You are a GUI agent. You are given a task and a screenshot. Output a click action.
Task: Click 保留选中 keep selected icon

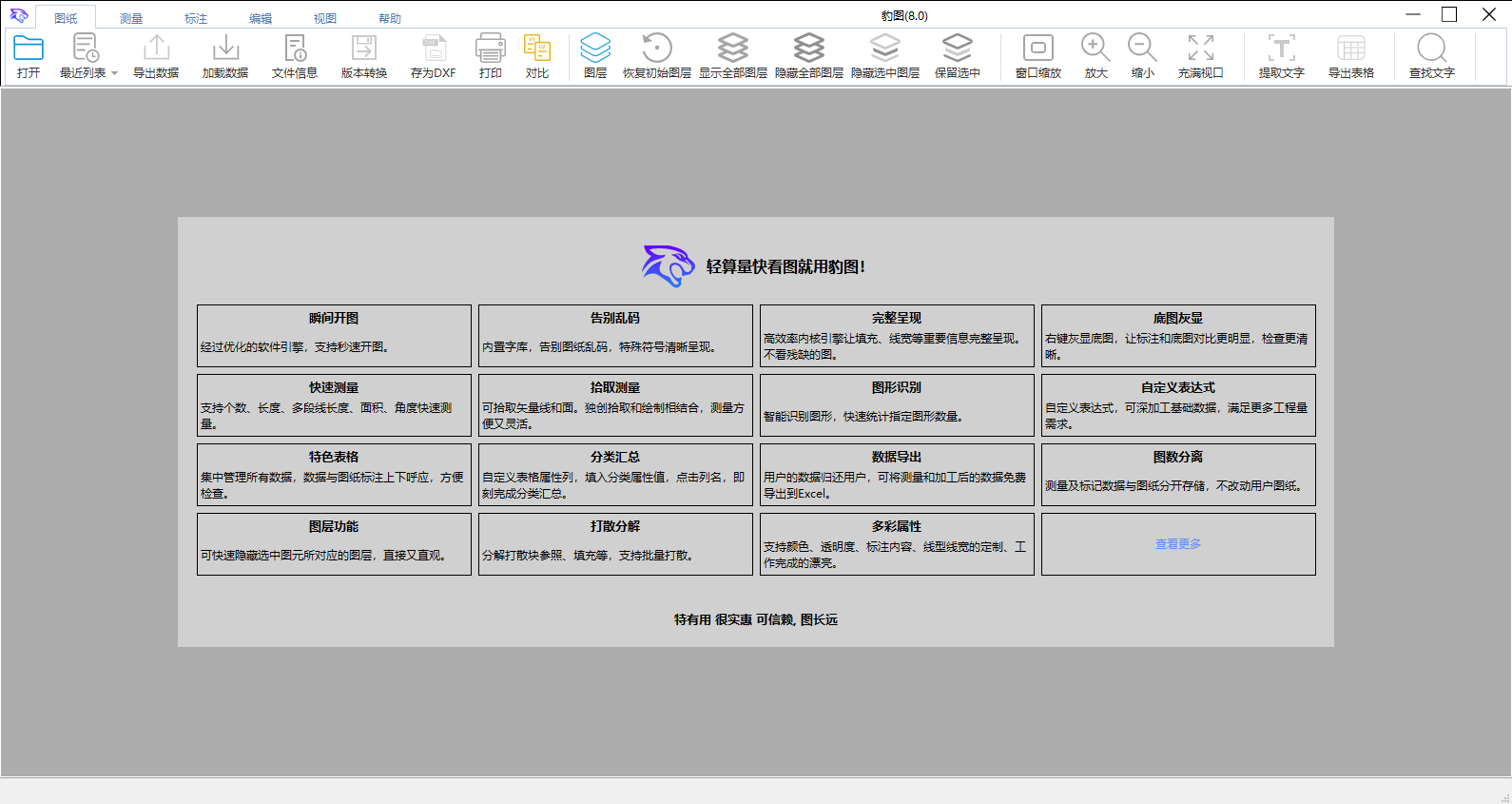958,48
